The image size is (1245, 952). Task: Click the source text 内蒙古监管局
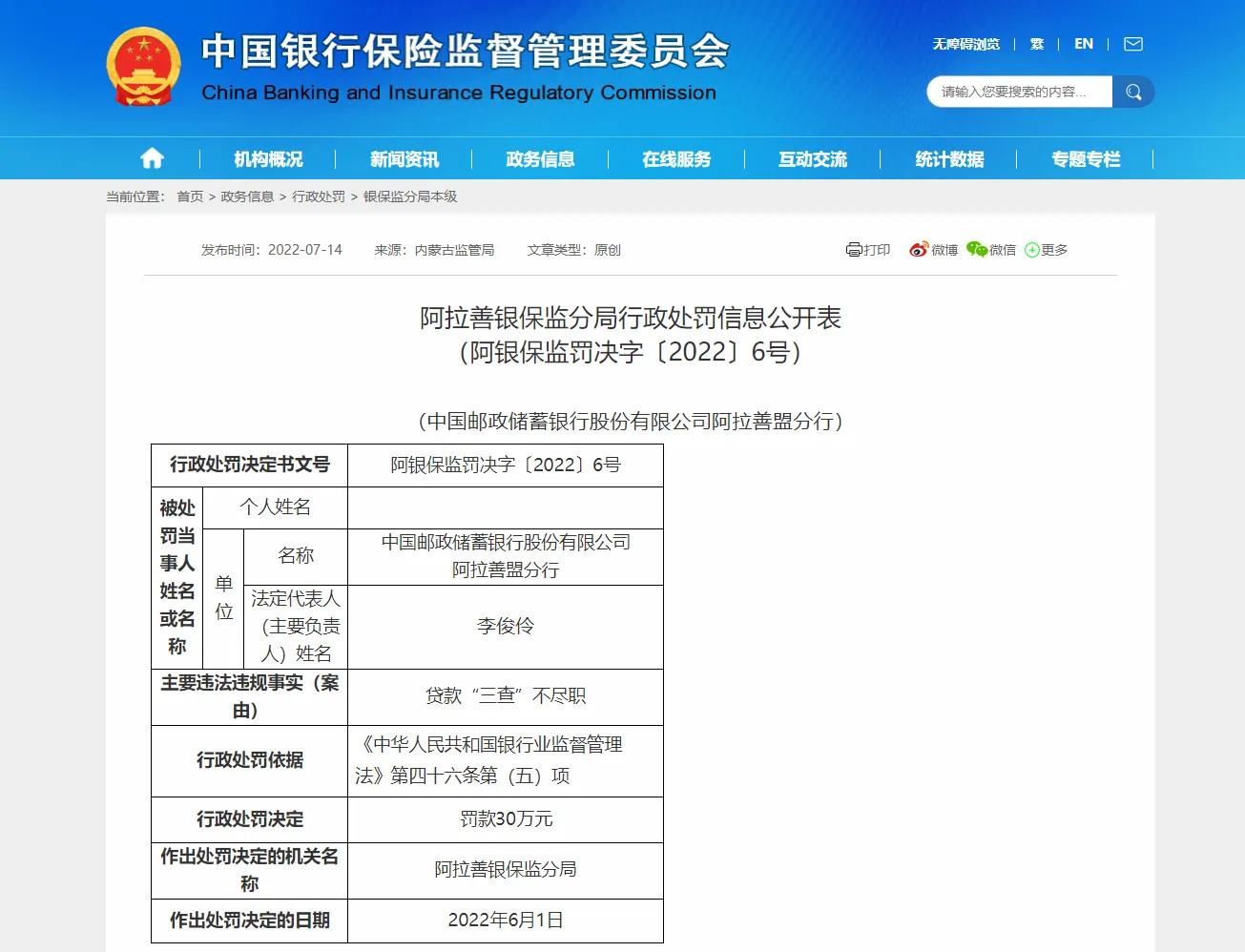[x=454, y=250]
